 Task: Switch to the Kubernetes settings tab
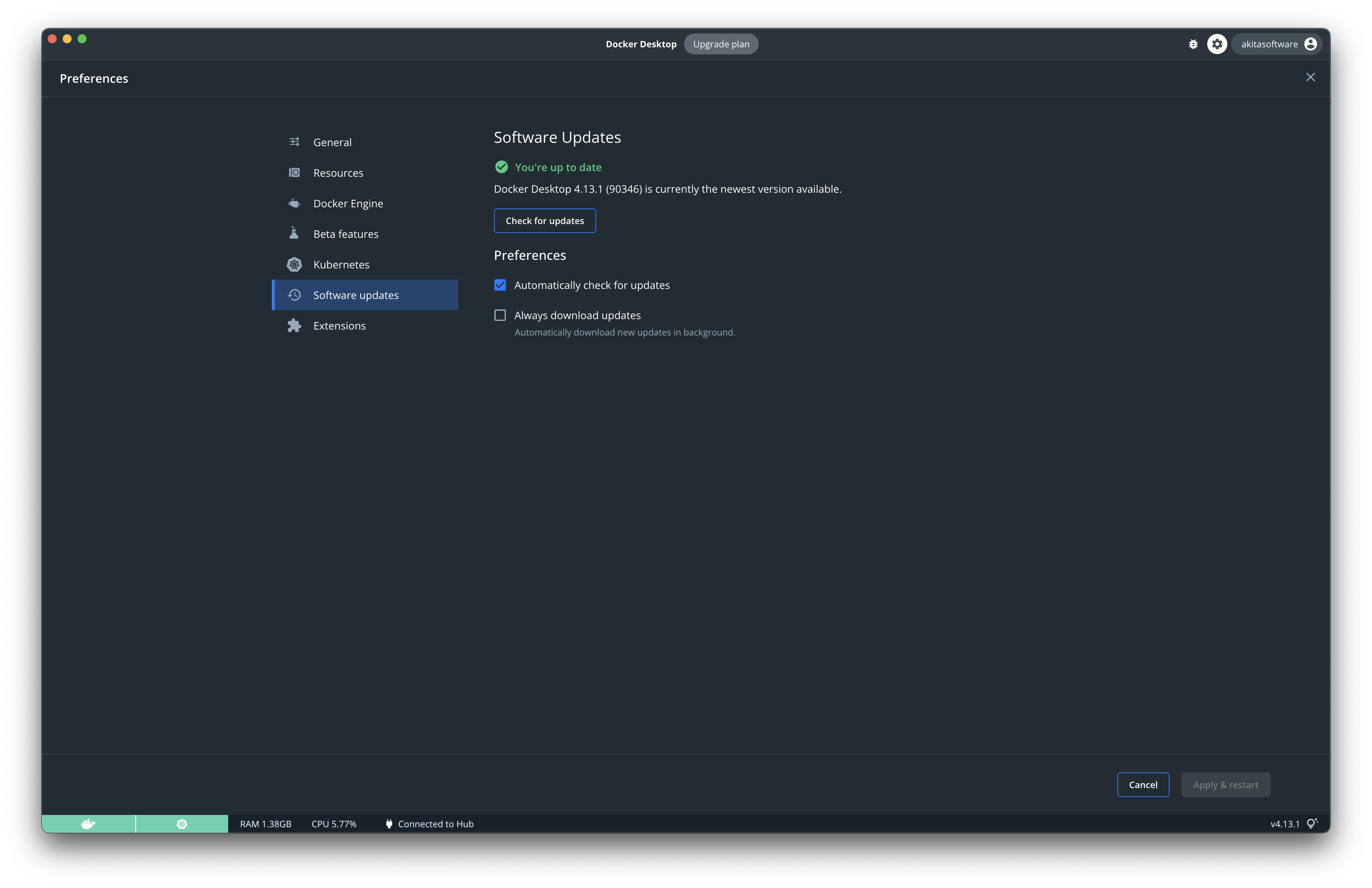[341, 264]
